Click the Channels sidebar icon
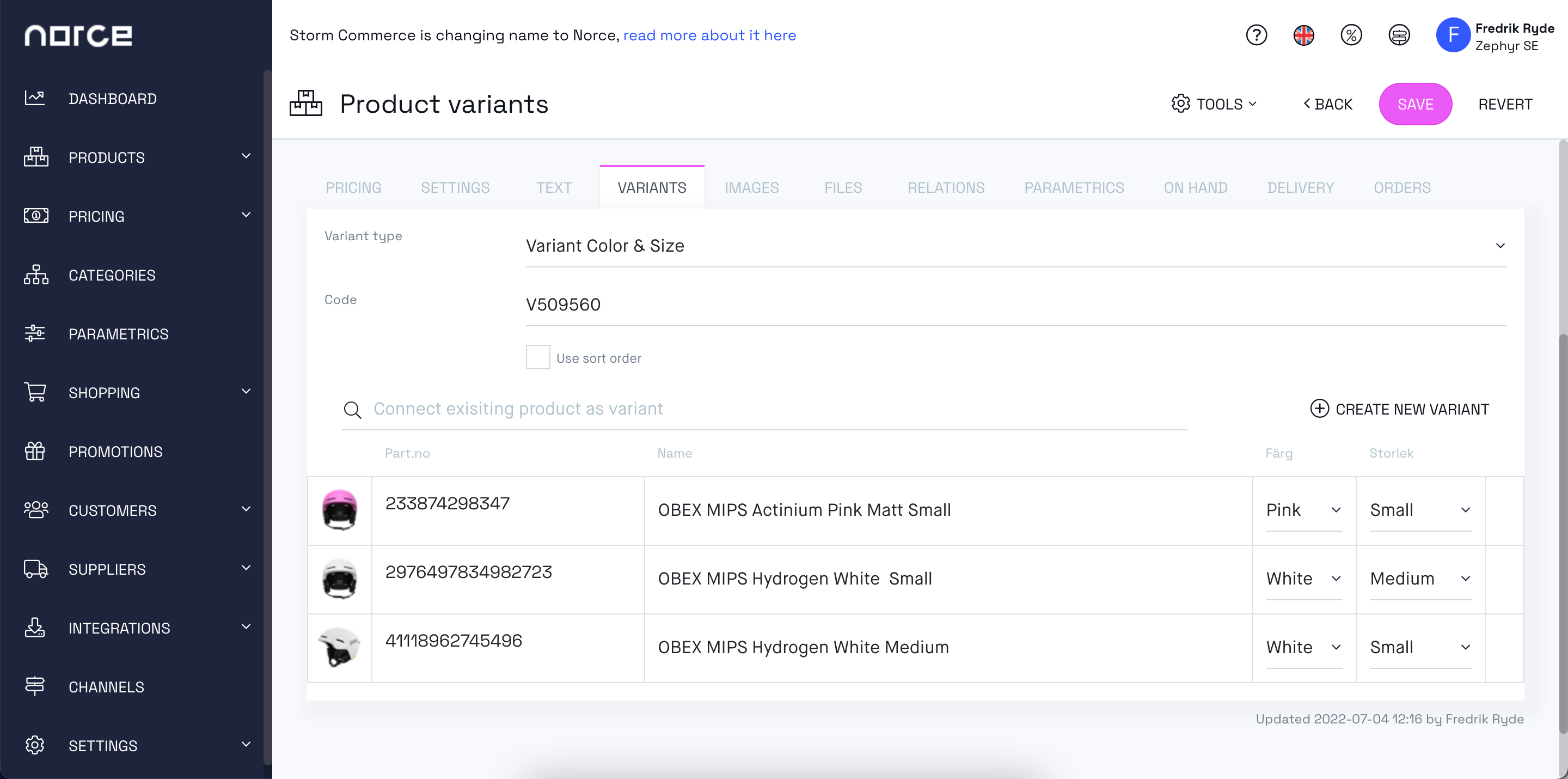This screenshot has width=1568, height=779. [34, 686]
